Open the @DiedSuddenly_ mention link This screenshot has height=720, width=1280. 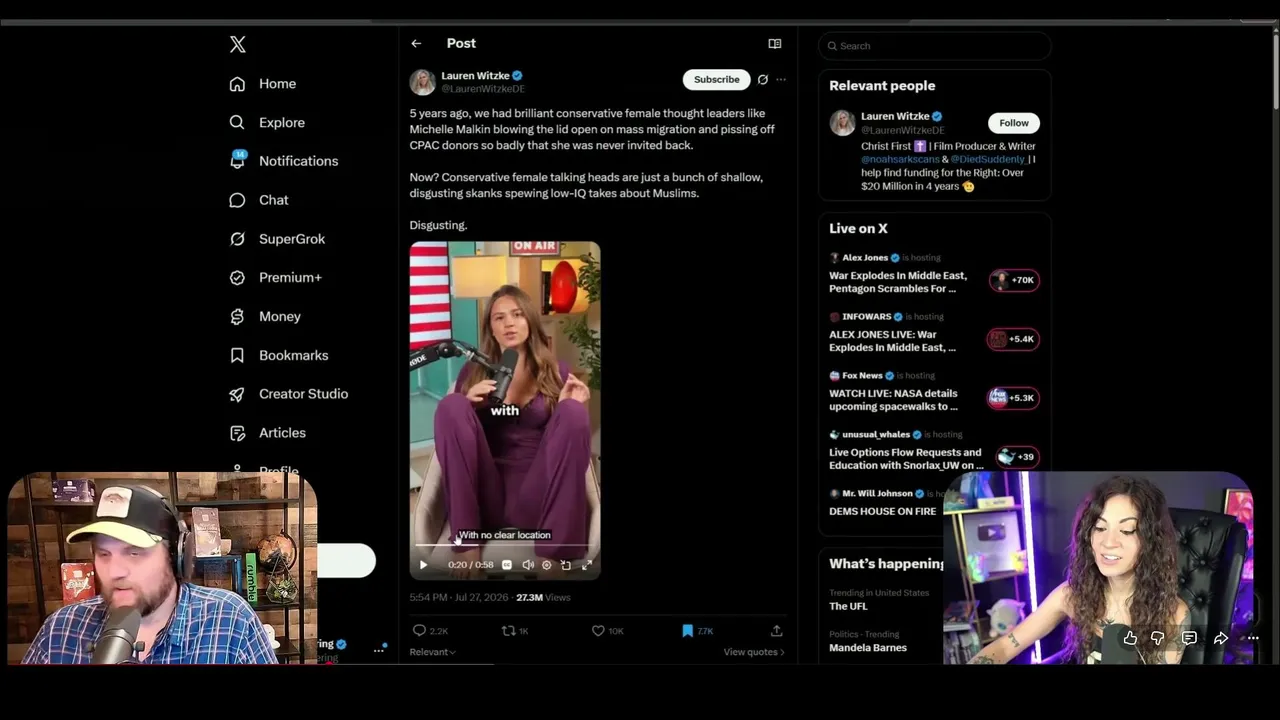[988, 159]
